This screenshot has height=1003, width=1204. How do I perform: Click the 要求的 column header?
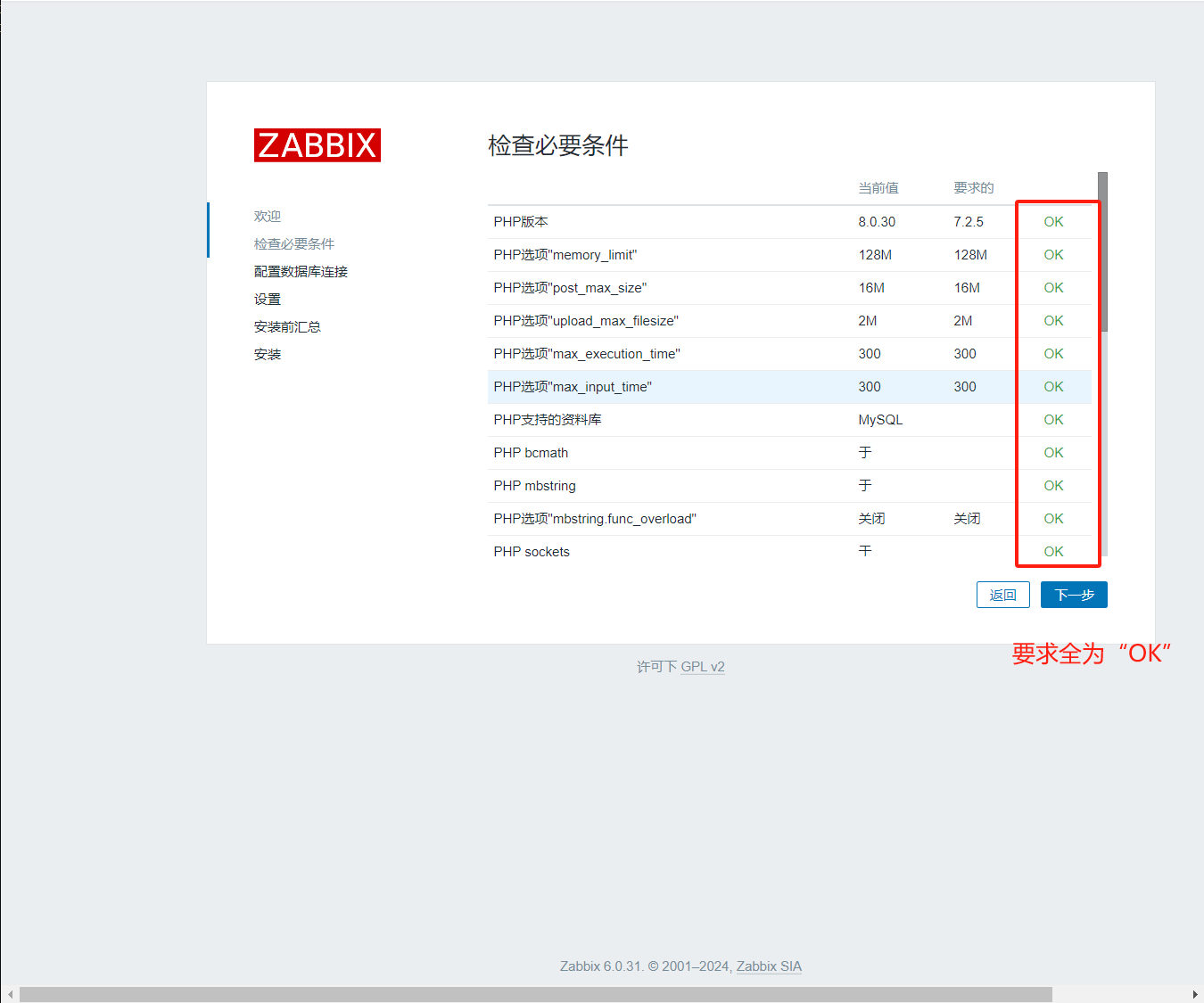(x=973, y=188)
